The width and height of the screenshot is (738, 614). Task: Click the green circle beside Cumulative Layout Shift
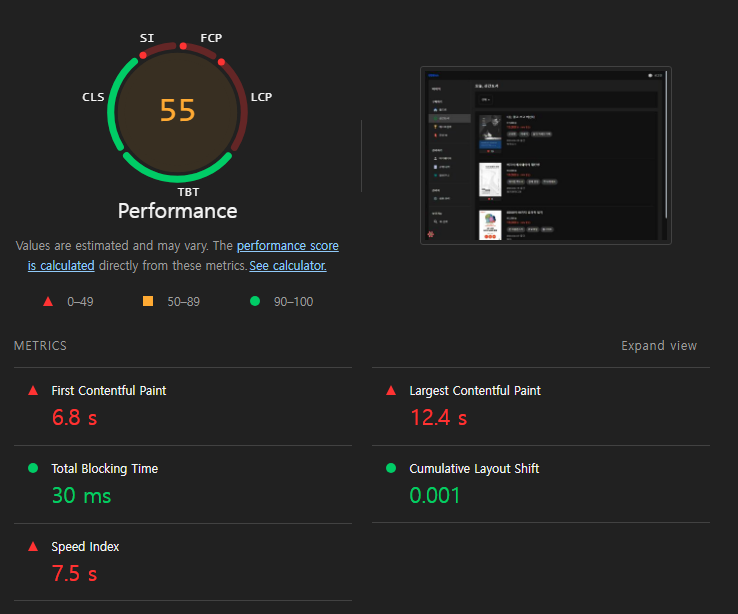coord(391,468)
